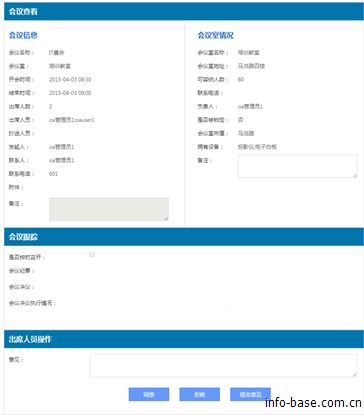Viewport: 364px width, 415px height.
Task: Click resize grip of grey 备注 box
Action: pyautogui.click(x=166, y=218)
